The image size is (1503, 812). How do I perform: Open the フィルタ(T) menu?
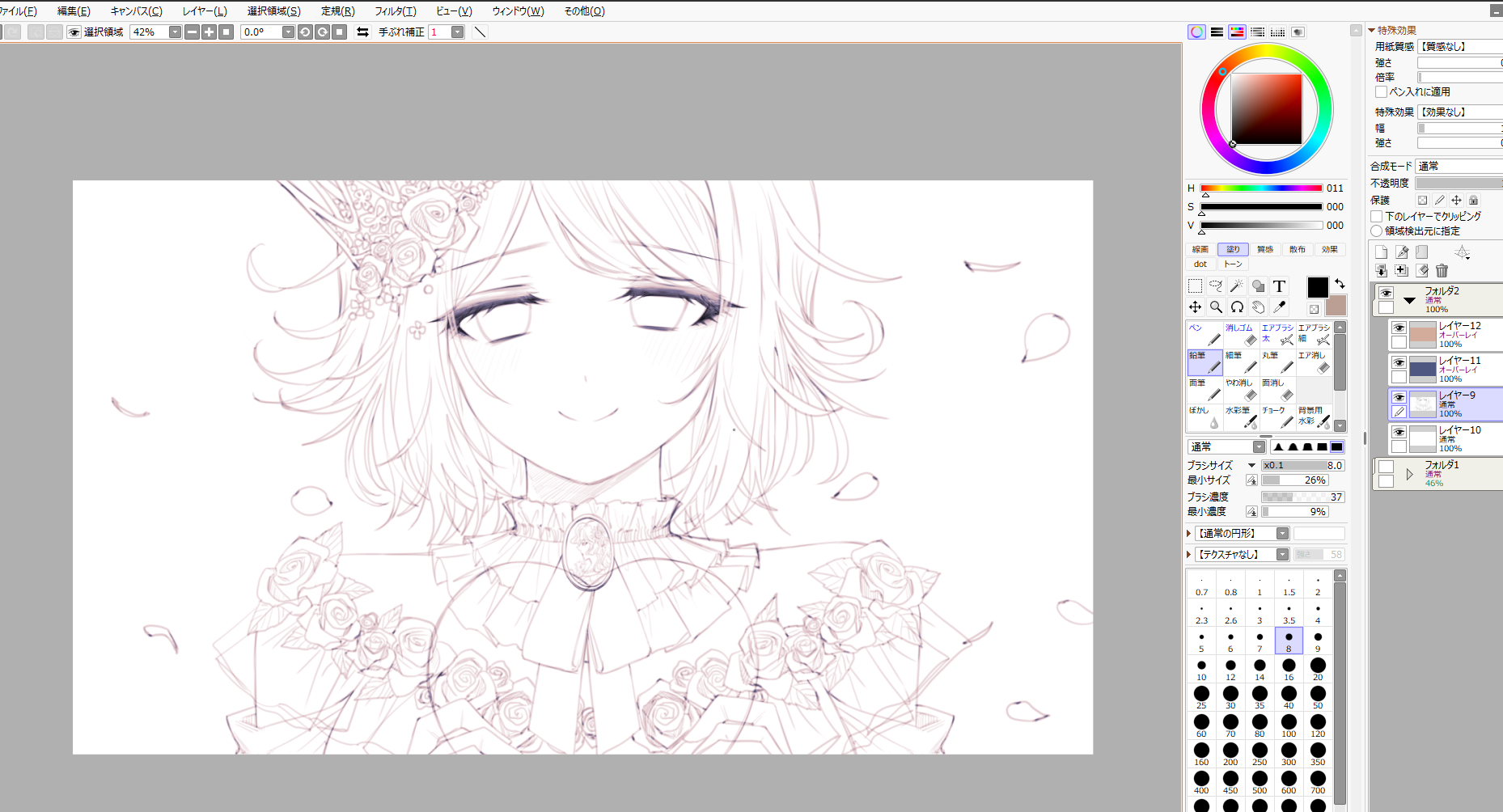(395, 11)
